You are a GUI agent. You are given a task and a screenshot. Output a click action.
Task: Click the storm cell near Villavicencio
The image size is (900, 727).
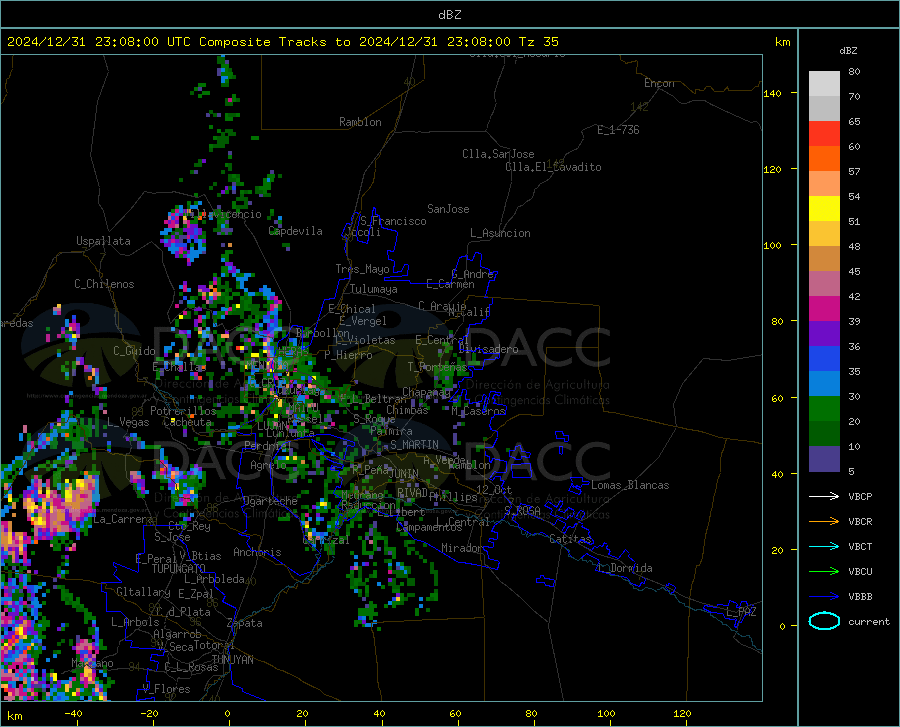183,232
